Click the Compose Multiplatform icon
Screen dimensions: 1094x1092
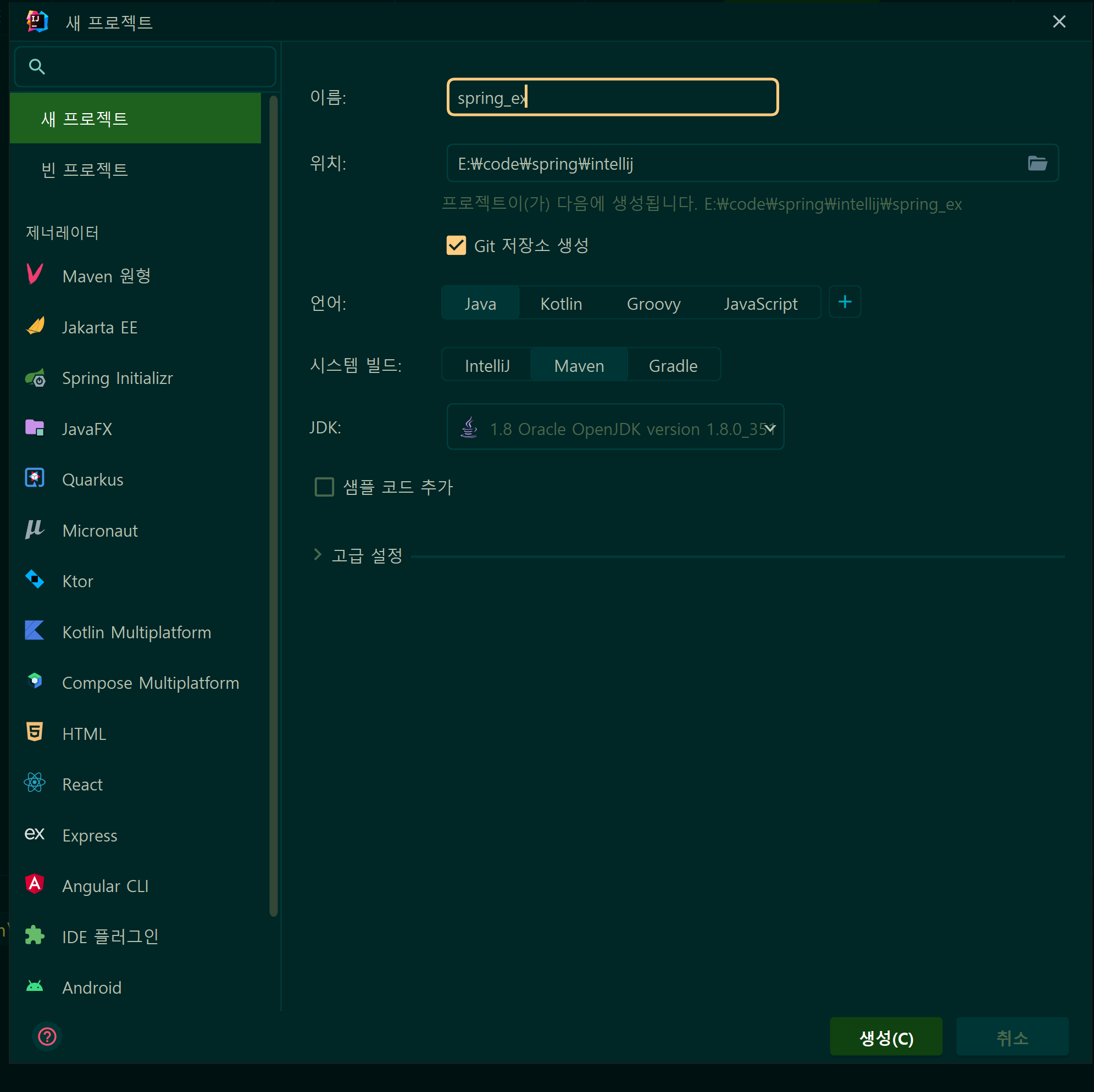35,681
